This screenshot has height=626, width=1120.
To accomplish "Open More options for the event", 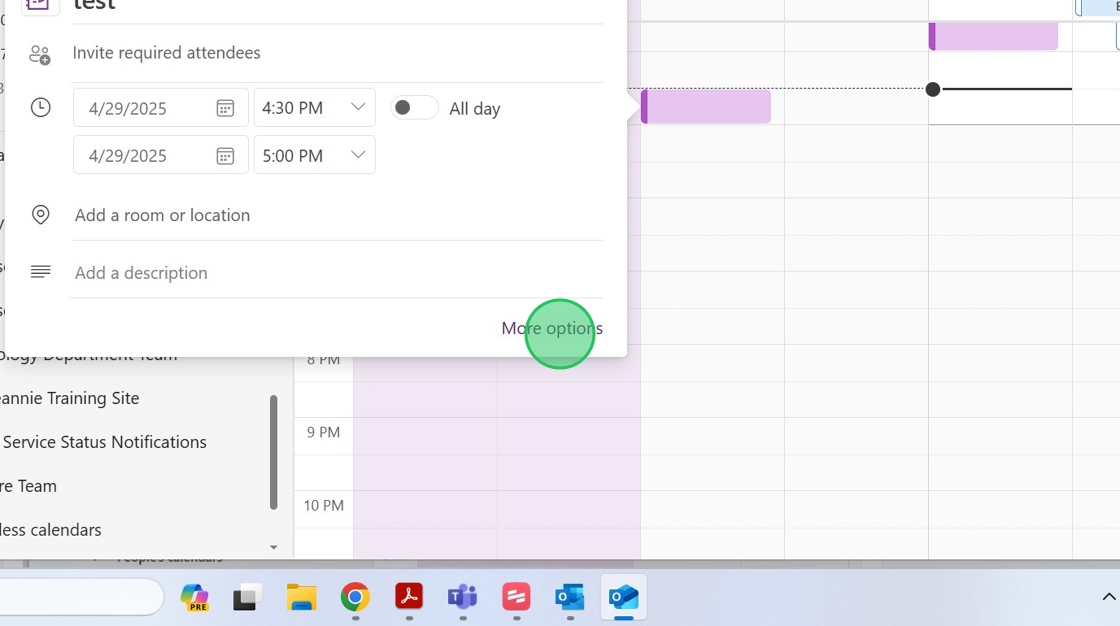I will click(552, 328).
